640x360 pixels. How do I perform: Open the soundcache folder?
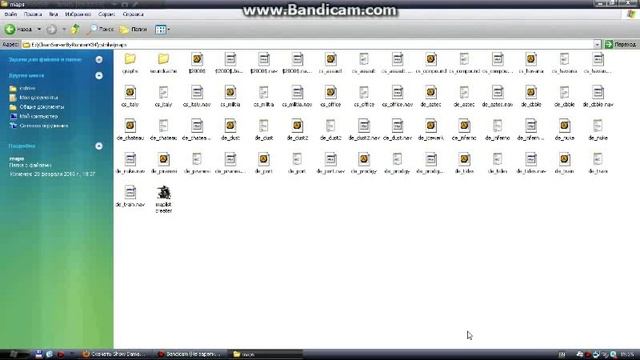[163, 63]
